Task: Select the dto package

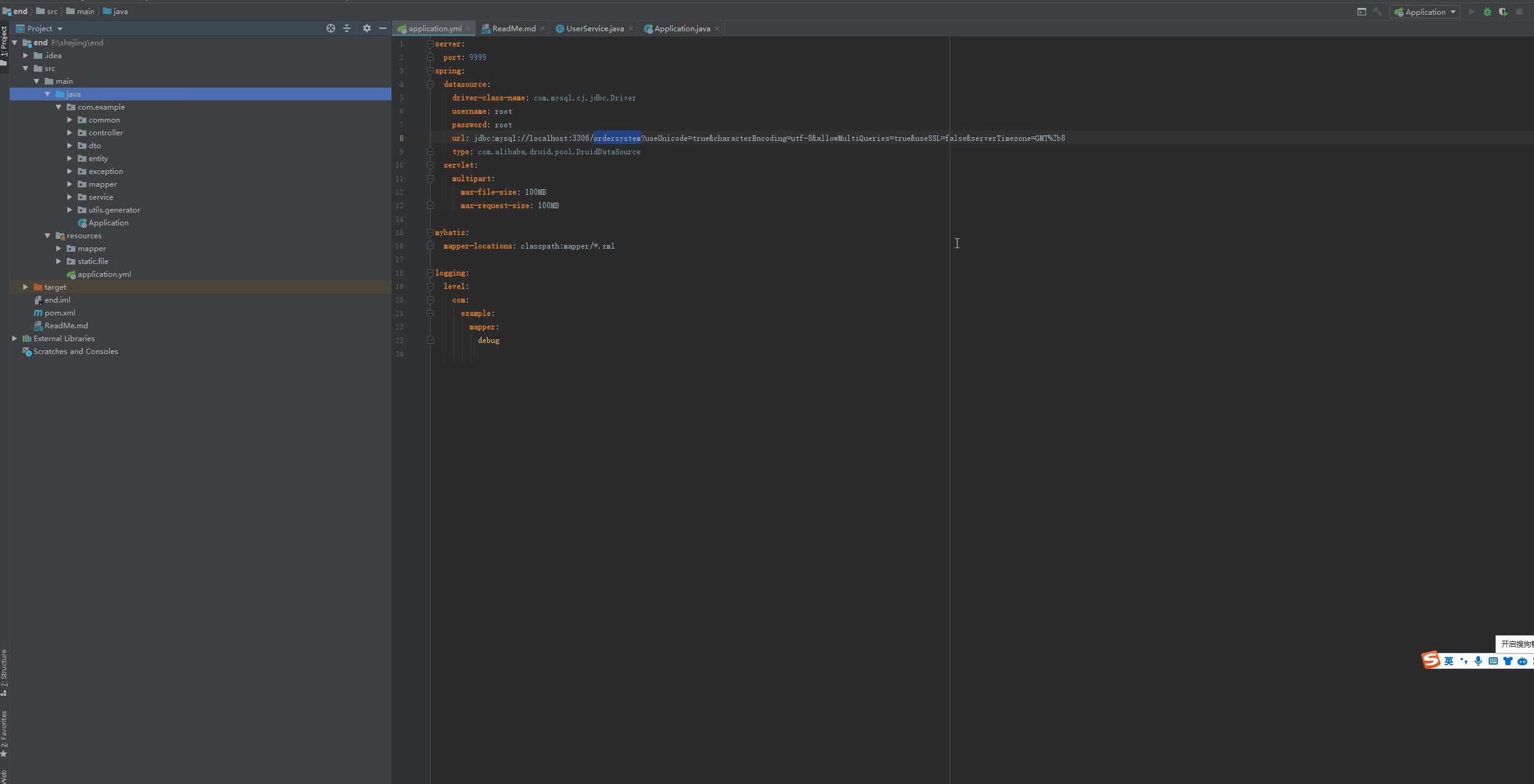Action: tap(94, 146)
